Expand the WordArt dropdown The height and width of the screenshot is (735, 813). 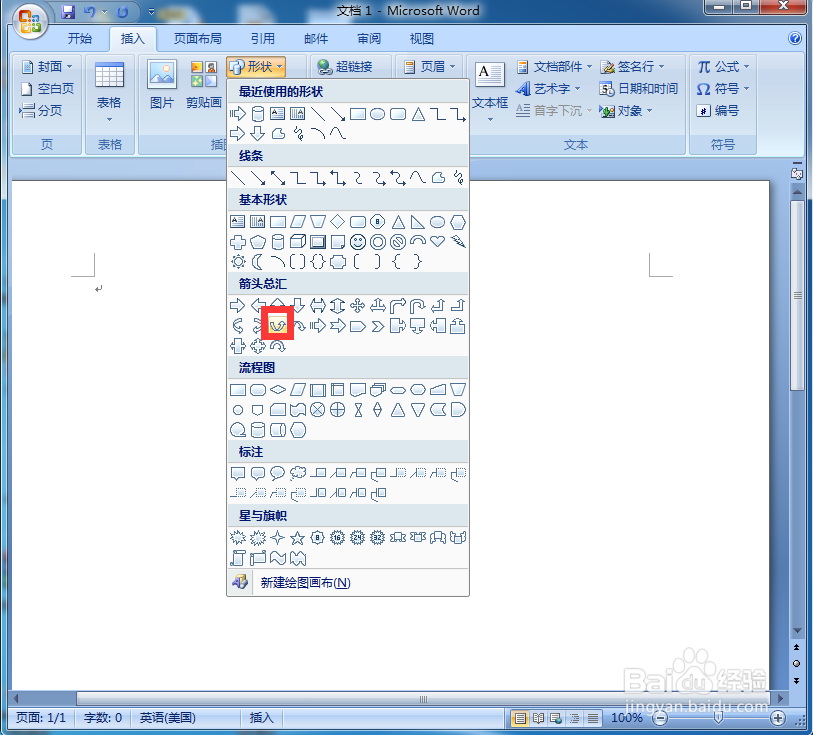click(548, 89)
